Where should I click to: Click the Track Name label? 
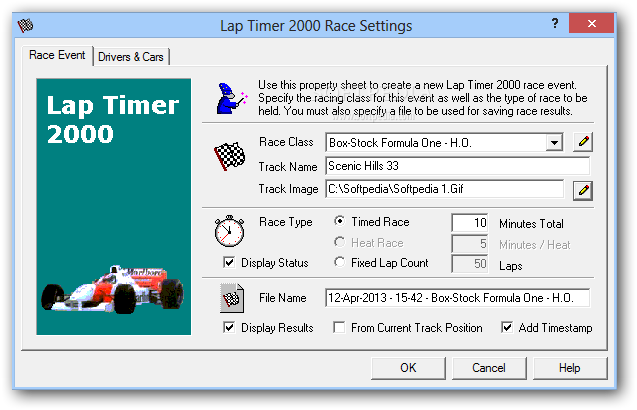pos(288,167)
